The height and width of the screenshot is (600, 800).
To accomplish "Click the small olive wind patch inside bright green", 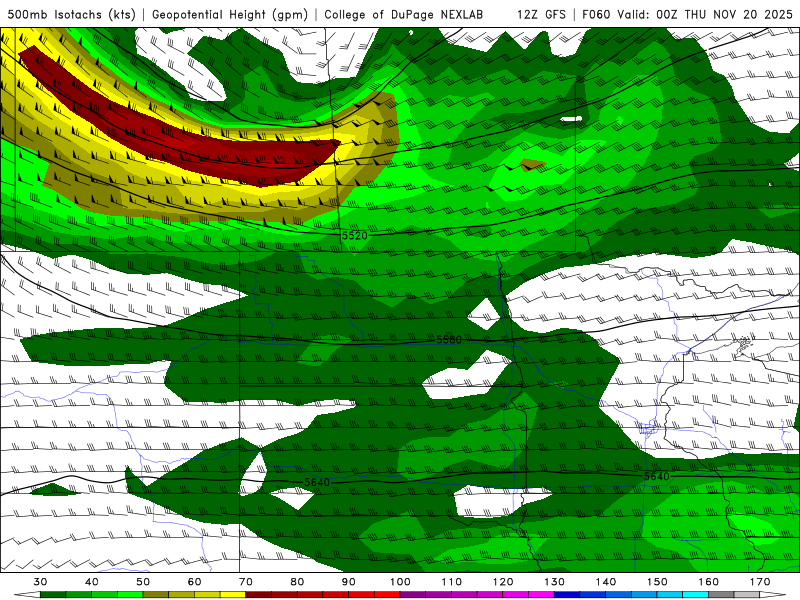I will pyautogui.click(x=533, y=165).
